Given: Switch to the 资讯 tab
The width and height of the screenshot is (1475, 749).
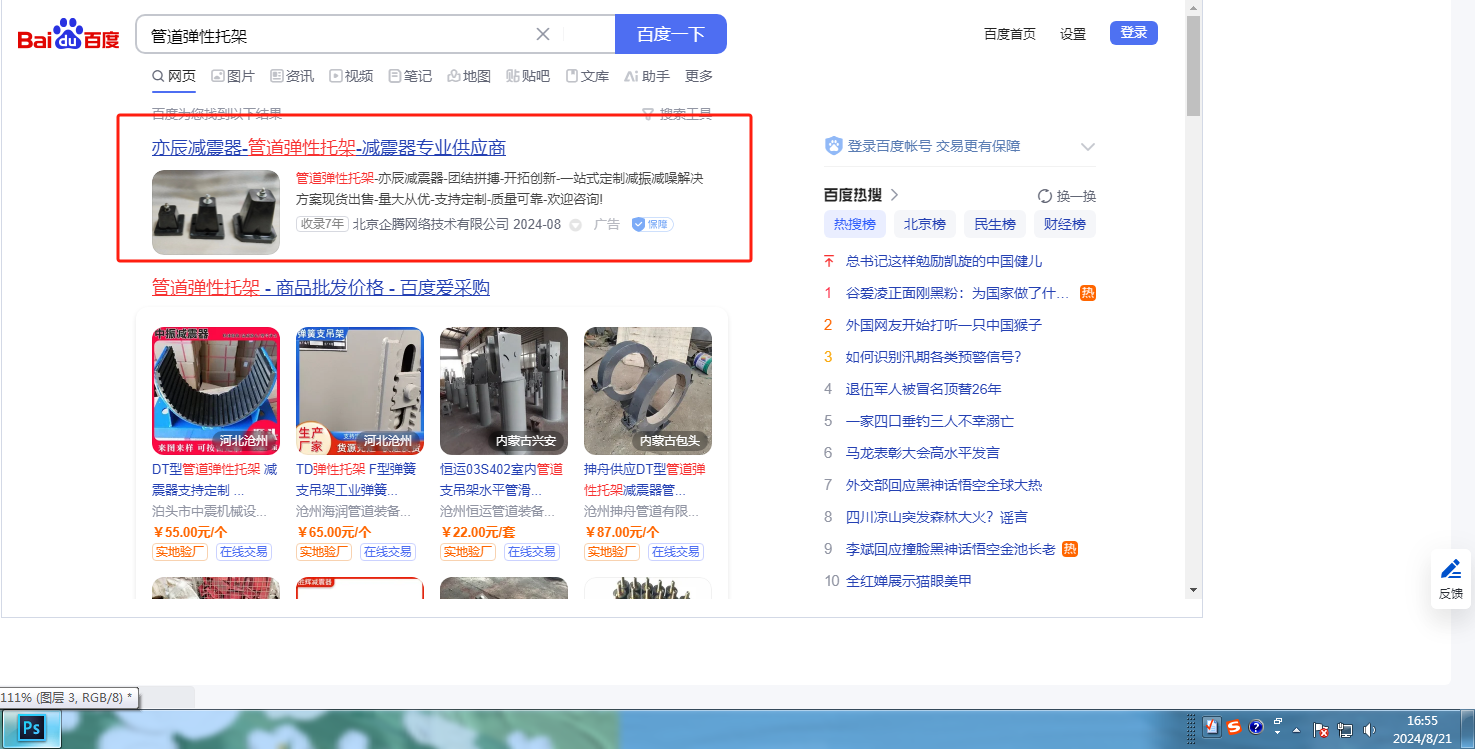Looking at the screenshot, I should pyautogui.click(x=292, y=76).
